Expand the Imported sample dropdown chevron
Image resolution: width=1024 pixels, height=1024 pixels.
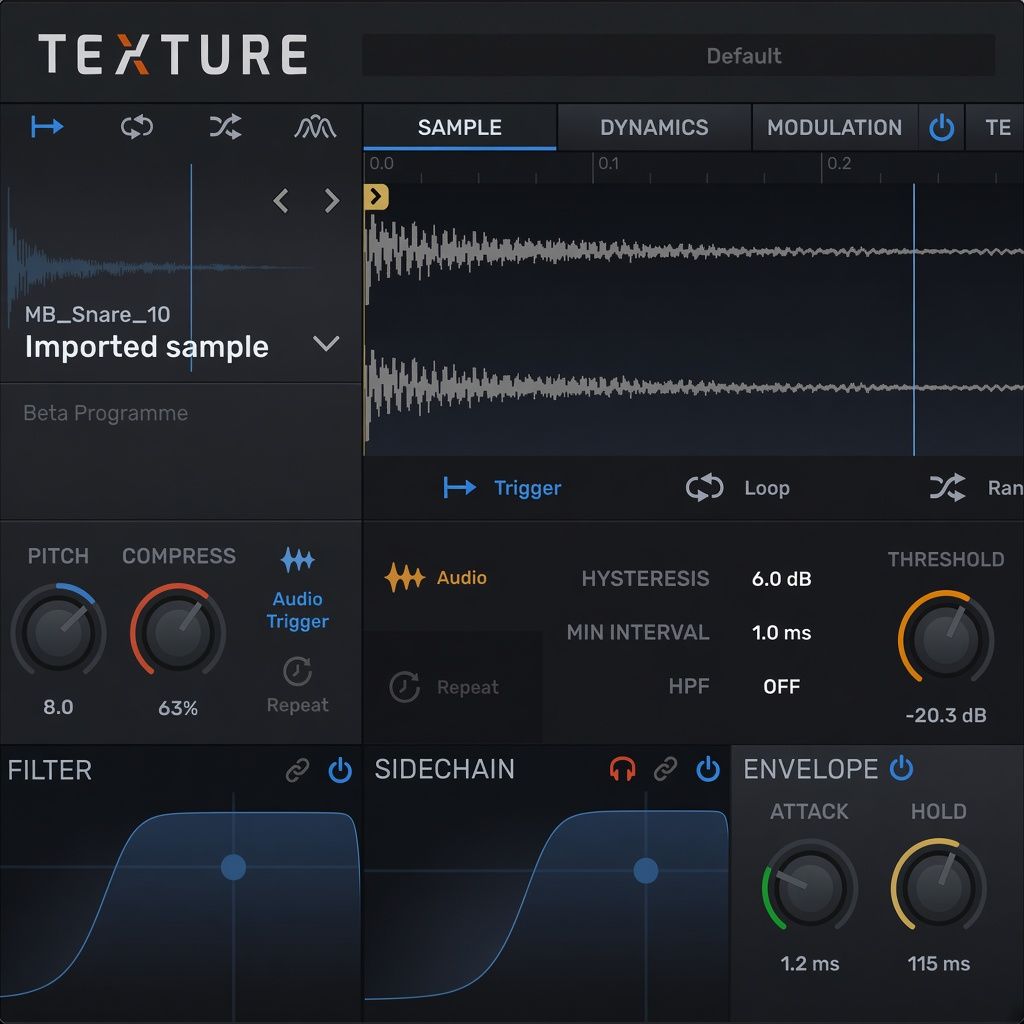tap(326, 343)
